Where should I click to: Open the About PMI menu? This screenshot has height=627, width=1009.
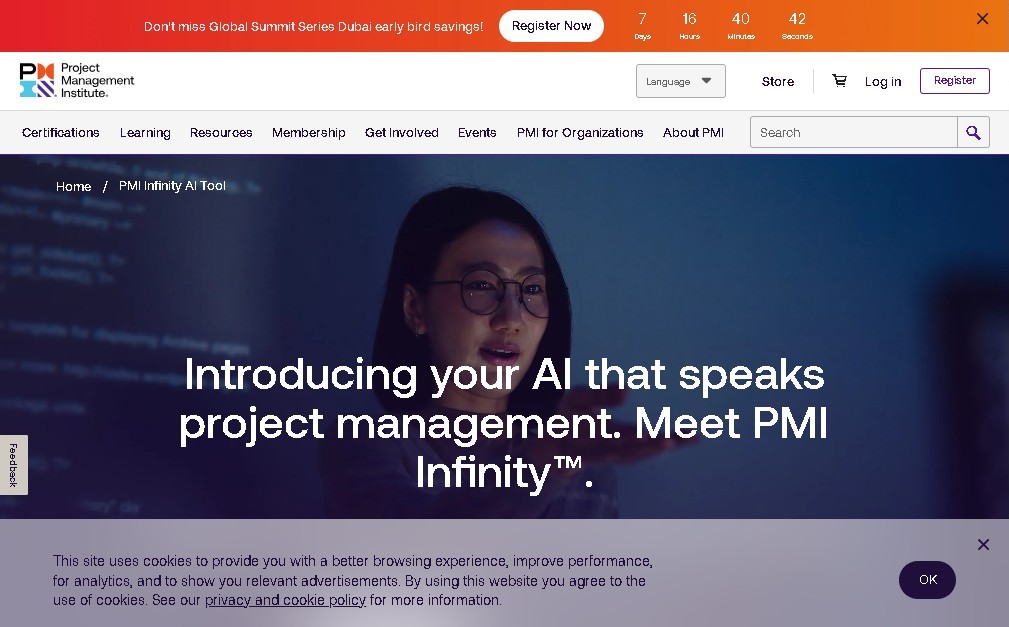coord(693,133)
